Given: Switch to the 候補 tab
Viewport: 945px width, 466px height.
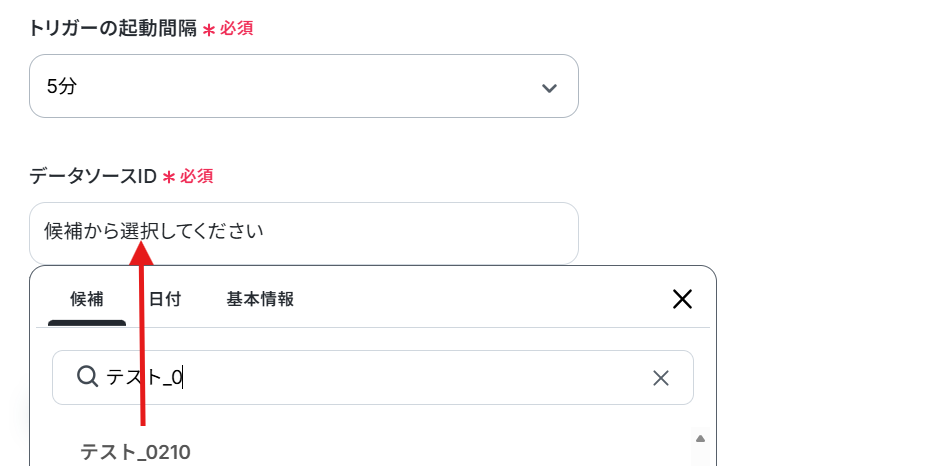Looking at the screenshot, I should pyautogui.click(x=87, y=299).
